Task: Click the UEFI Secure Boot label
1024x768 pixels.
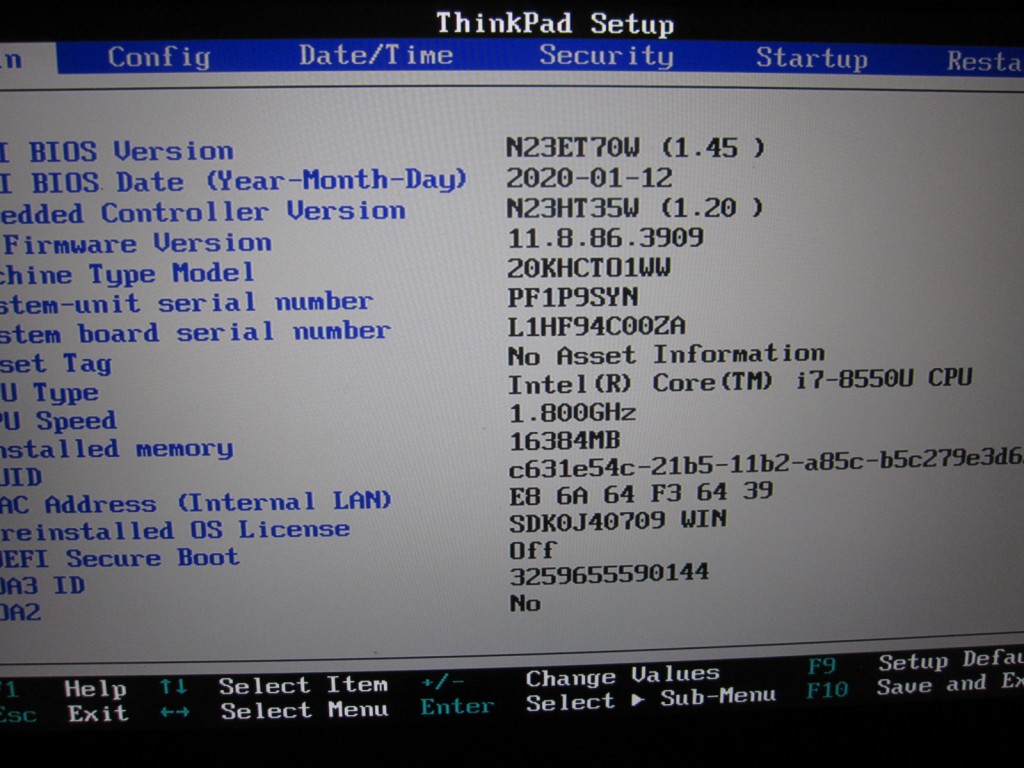Action: [120, 558]
